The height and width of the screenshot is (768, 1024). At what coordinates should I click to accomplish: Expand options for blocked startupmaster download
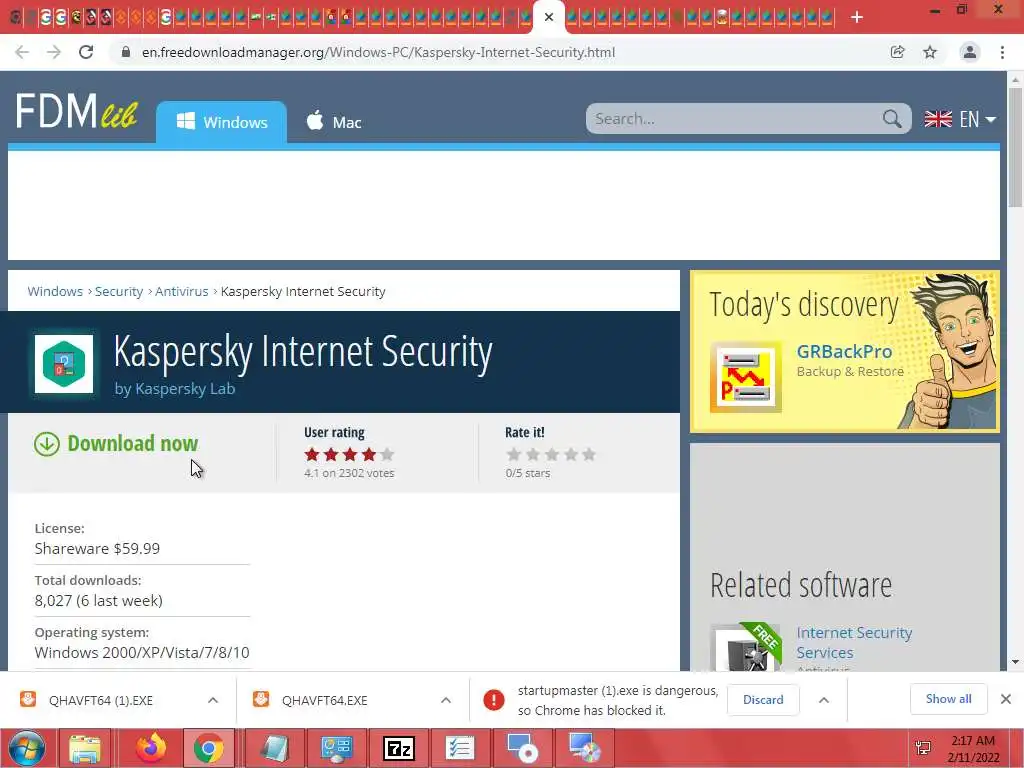click(824, 700)
